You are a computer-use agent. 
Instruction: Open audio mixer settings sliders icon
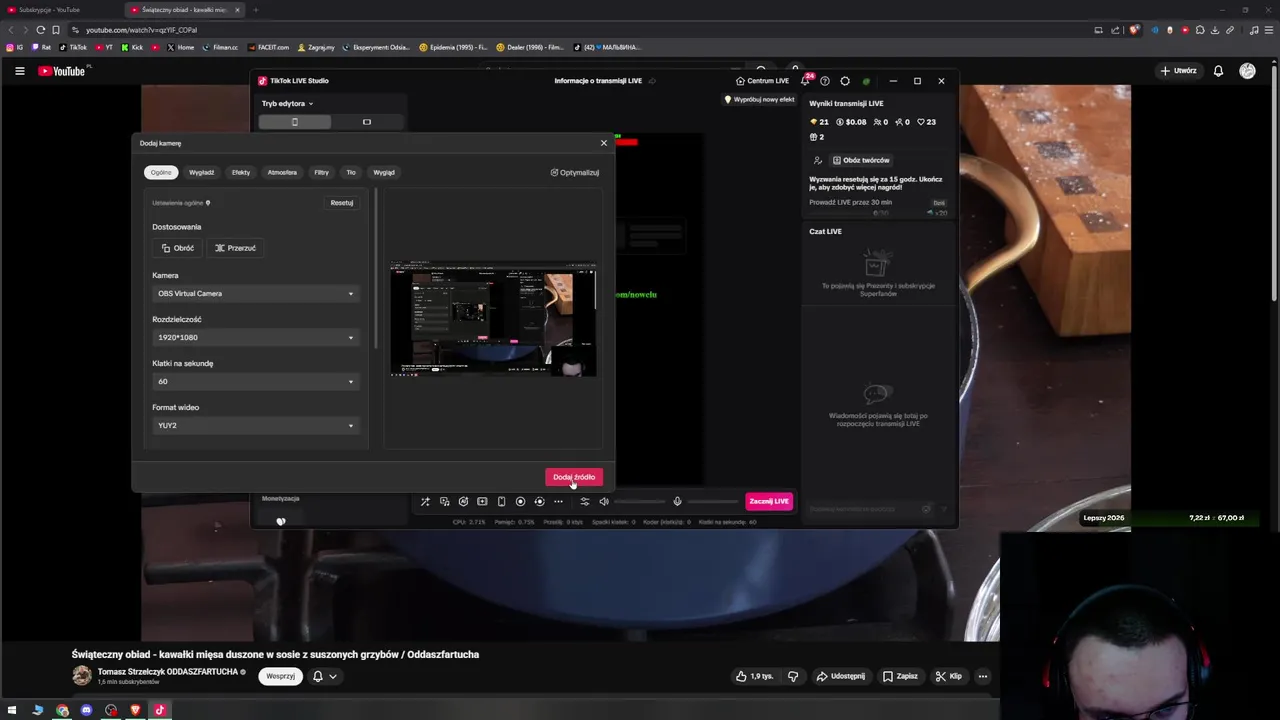click(585, 501)
